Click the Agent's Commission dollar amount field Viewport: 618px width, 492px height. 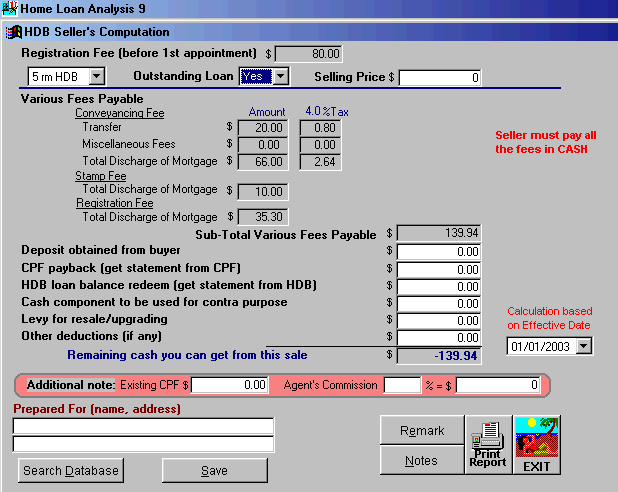(498, 385)
